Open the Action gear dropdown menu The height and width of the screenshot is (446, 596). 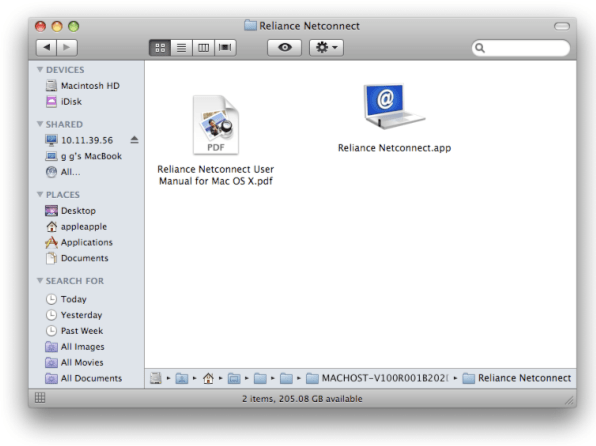click(327, 48)
